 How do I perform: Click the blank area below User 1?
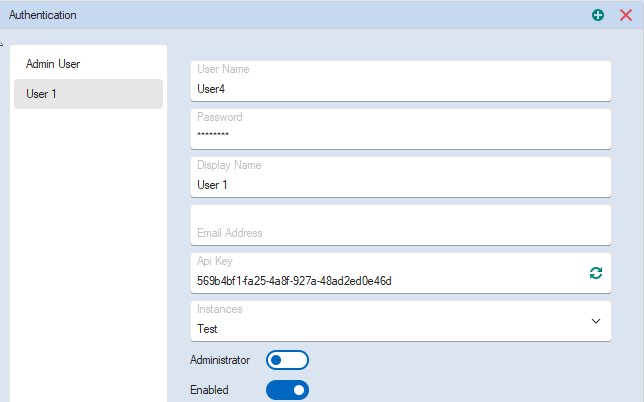click(88, 250)
